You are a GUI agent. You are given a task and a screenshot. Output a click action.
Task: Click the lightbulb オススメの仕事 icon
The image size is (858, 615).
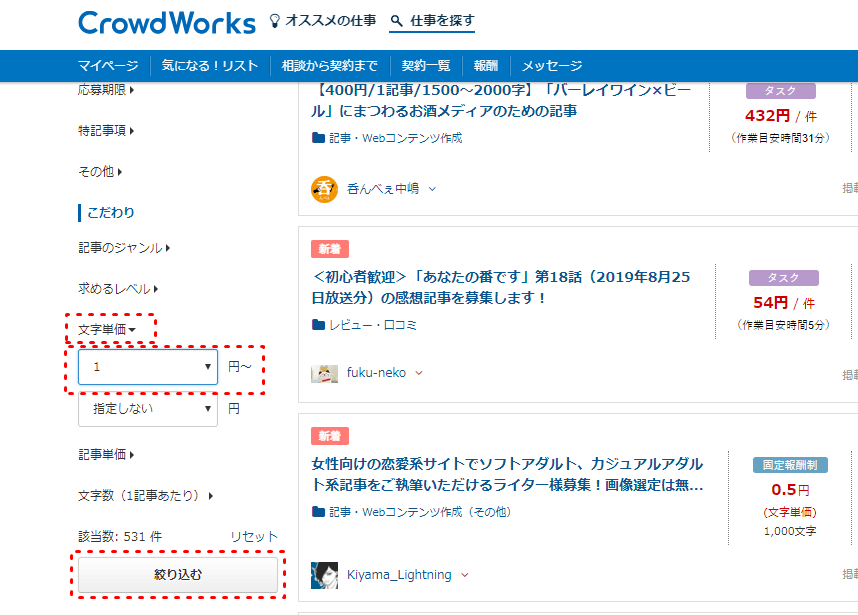tap(275, 21)
